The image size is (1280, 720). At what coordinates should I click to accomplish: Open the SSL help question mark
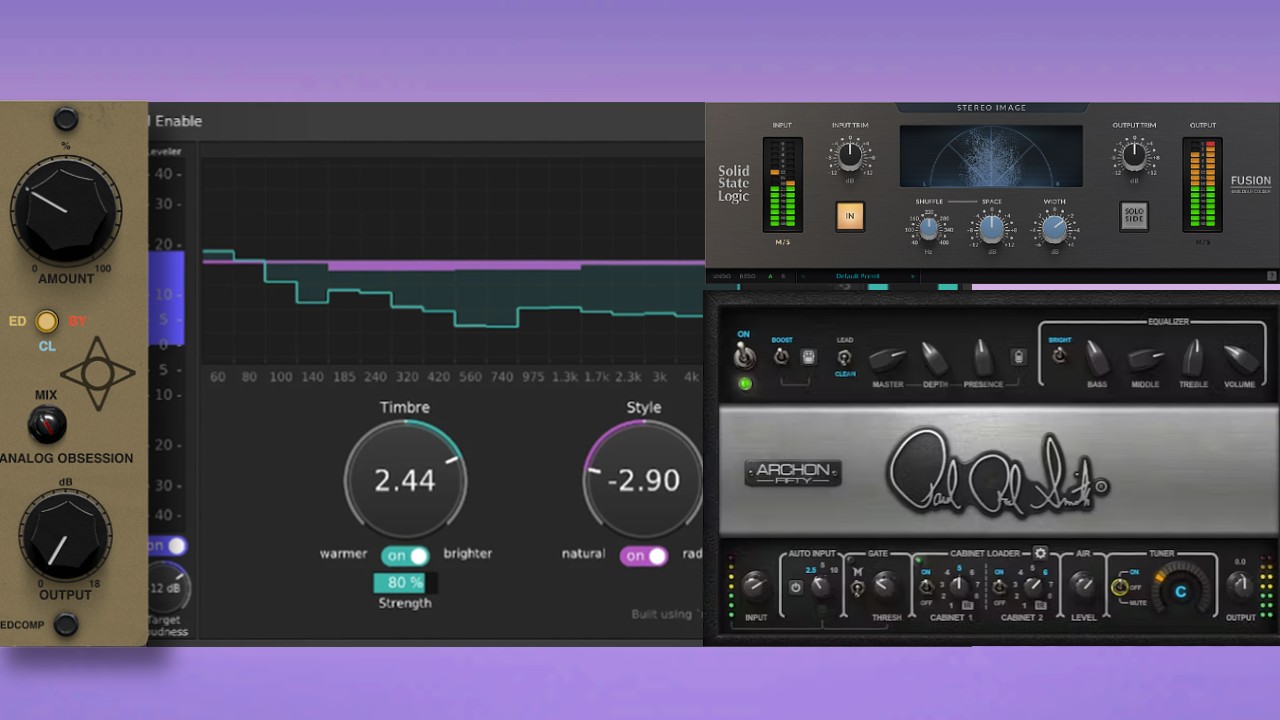(1272, 276)
